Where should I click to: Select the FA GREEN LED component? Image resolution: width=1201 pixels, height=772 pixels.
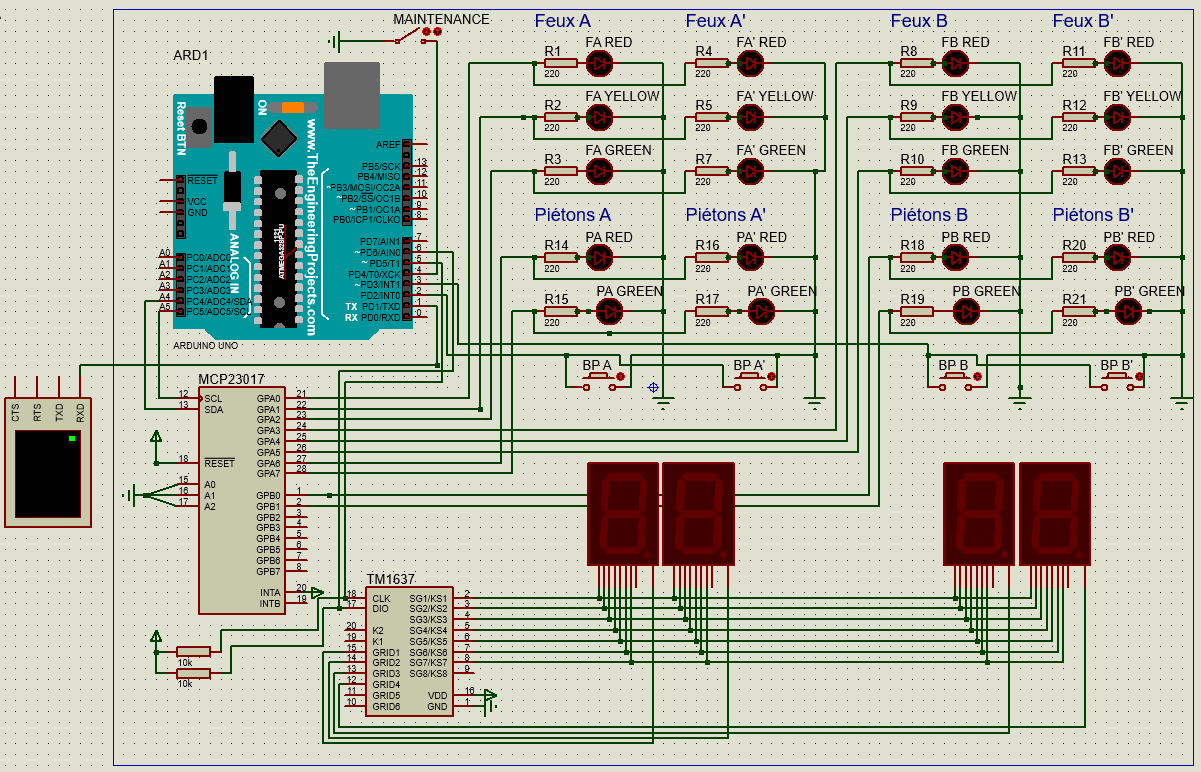click(600, 172)
